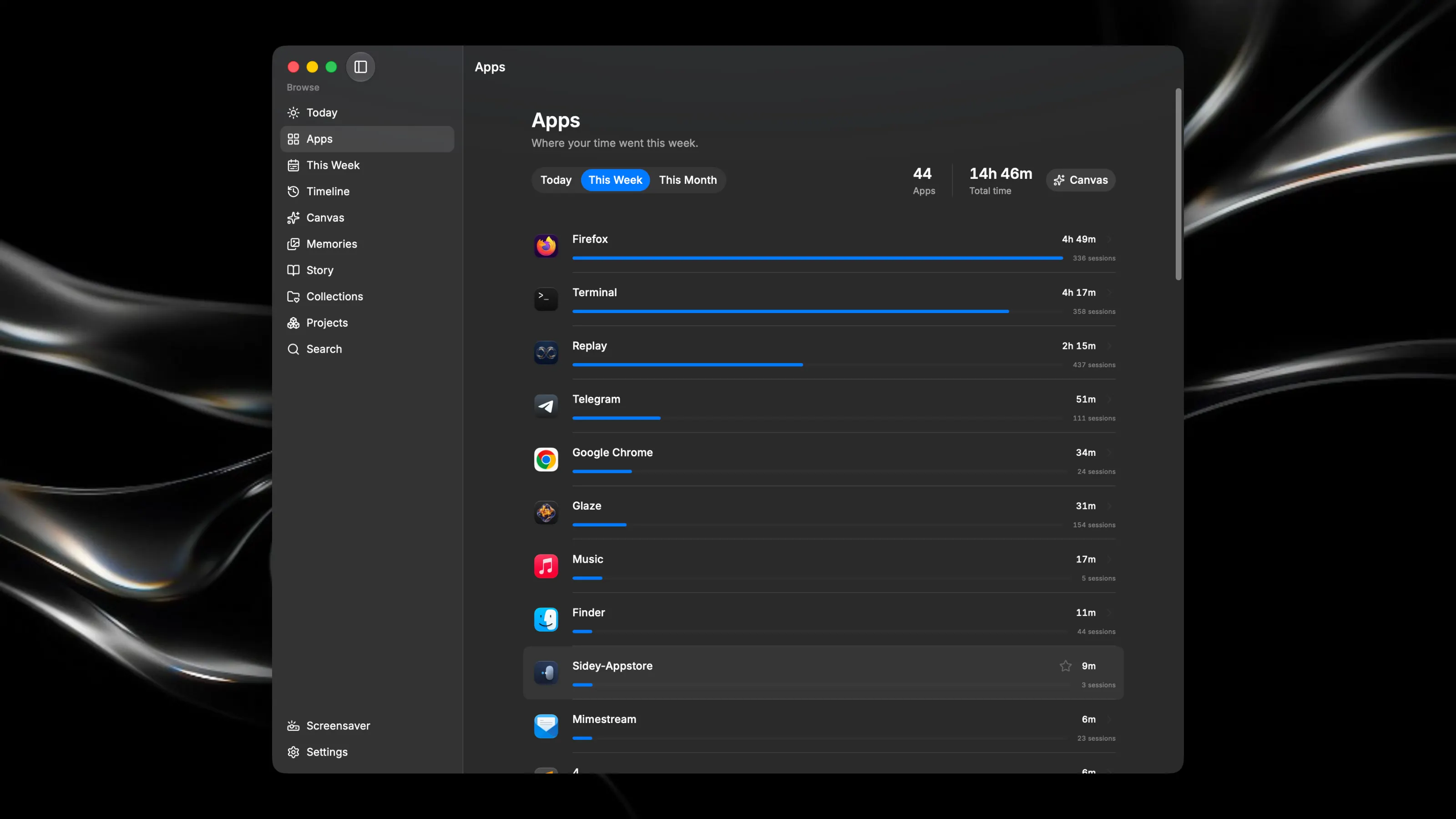This screenshot has height=819, width=1456.
Task: Switch the range to This Month
Action: point(688,180)
